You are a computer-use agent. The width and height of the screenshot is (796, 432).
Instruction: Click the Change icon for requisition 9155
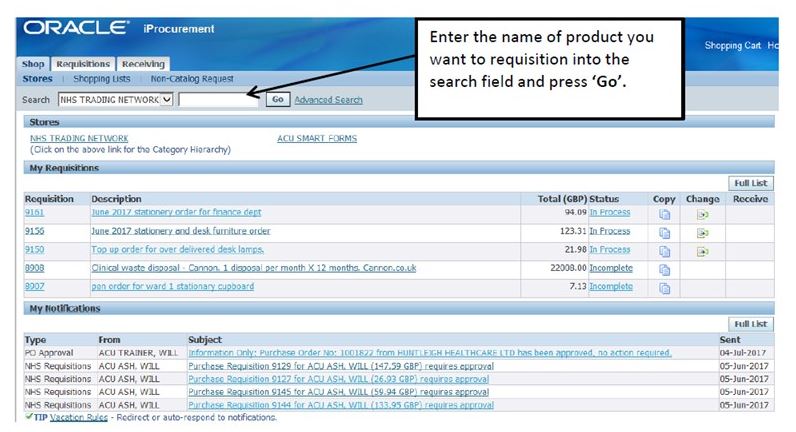coord(703,233)
